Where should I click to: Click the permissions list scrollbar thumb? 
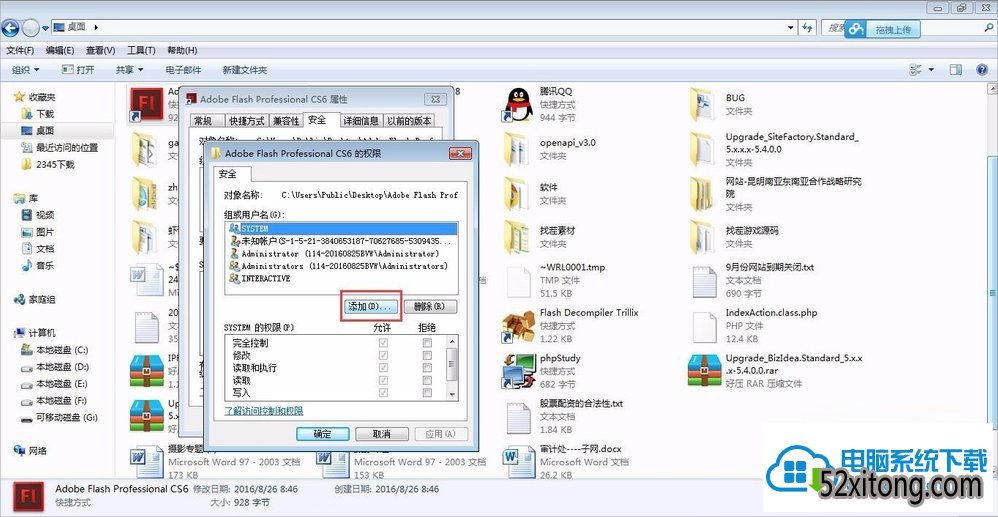[x=452, y=364]
